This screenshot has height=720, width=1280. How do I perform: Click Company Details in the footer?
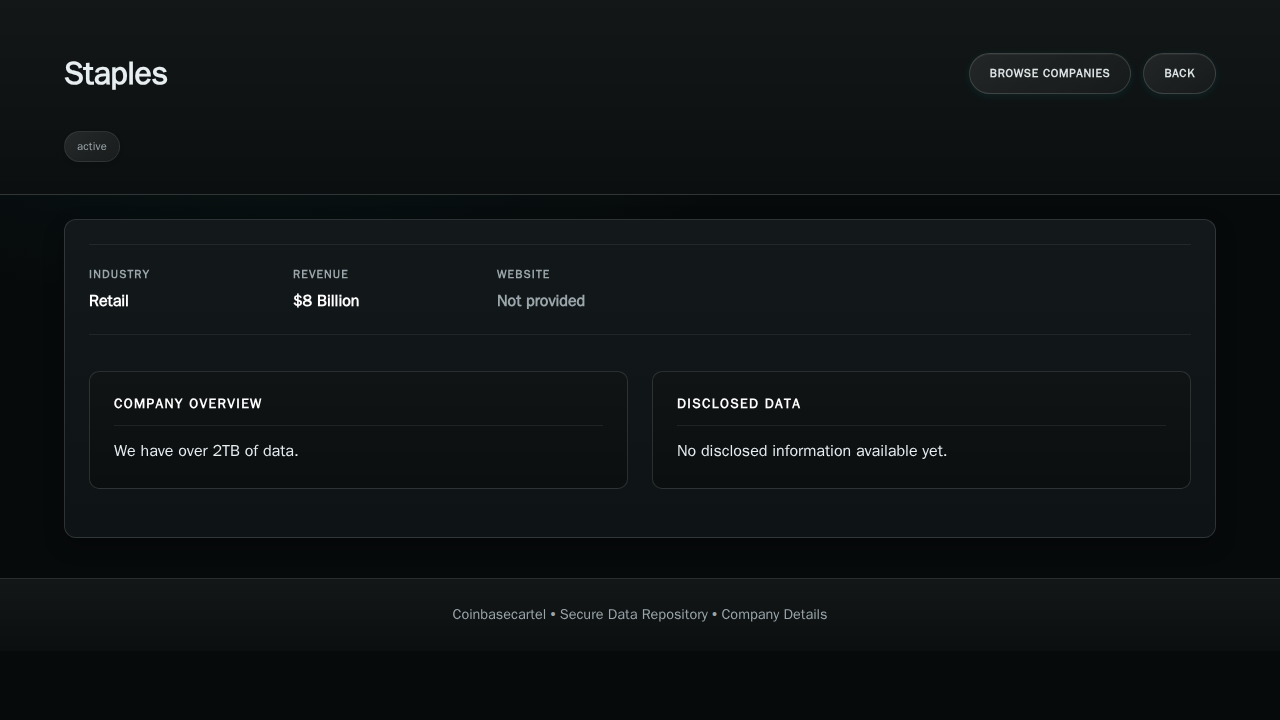click(x=774, y=614)
